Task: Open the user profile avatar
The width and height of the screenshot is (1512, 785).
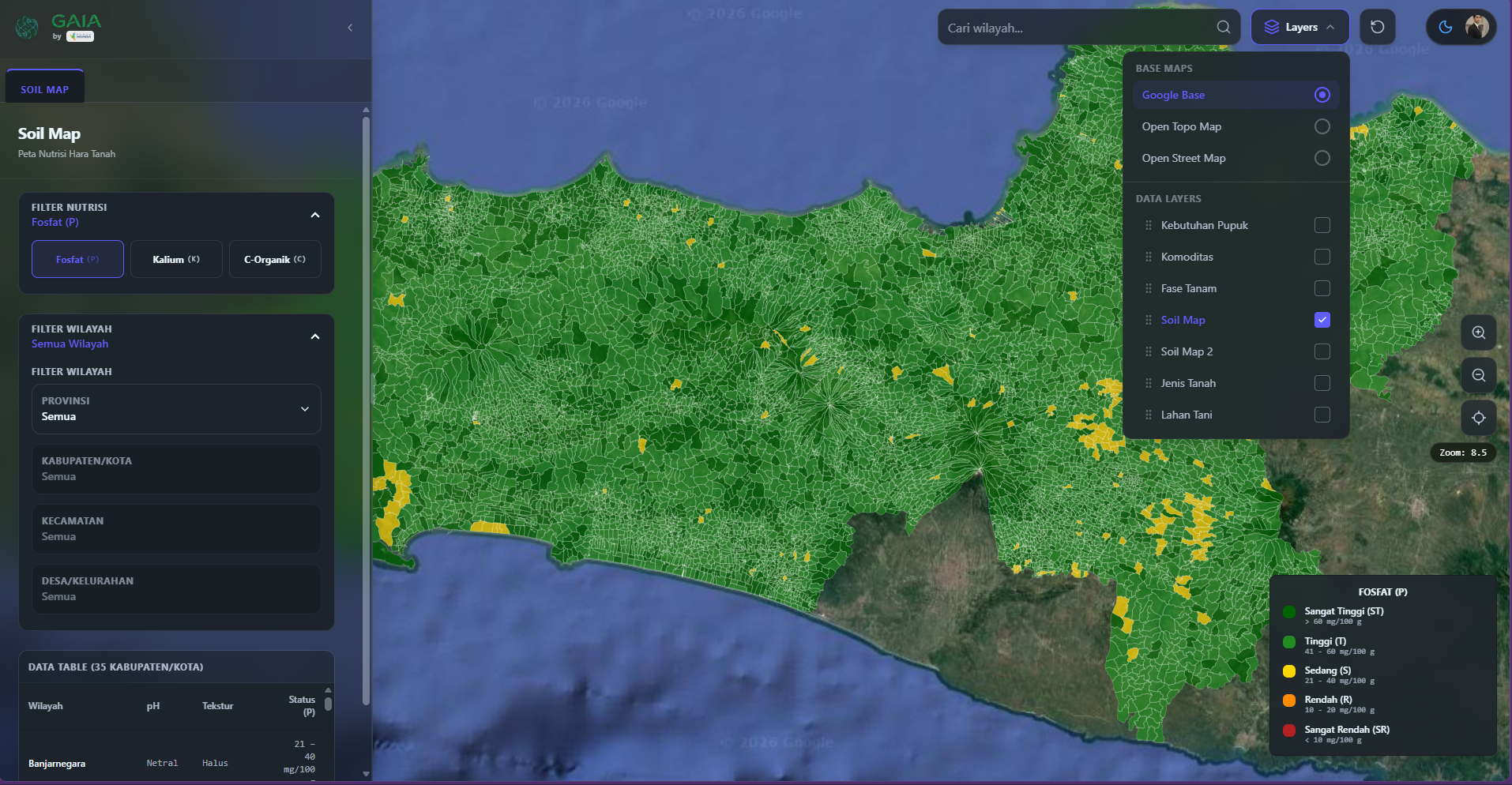Action: click(x=1476, y=28)
